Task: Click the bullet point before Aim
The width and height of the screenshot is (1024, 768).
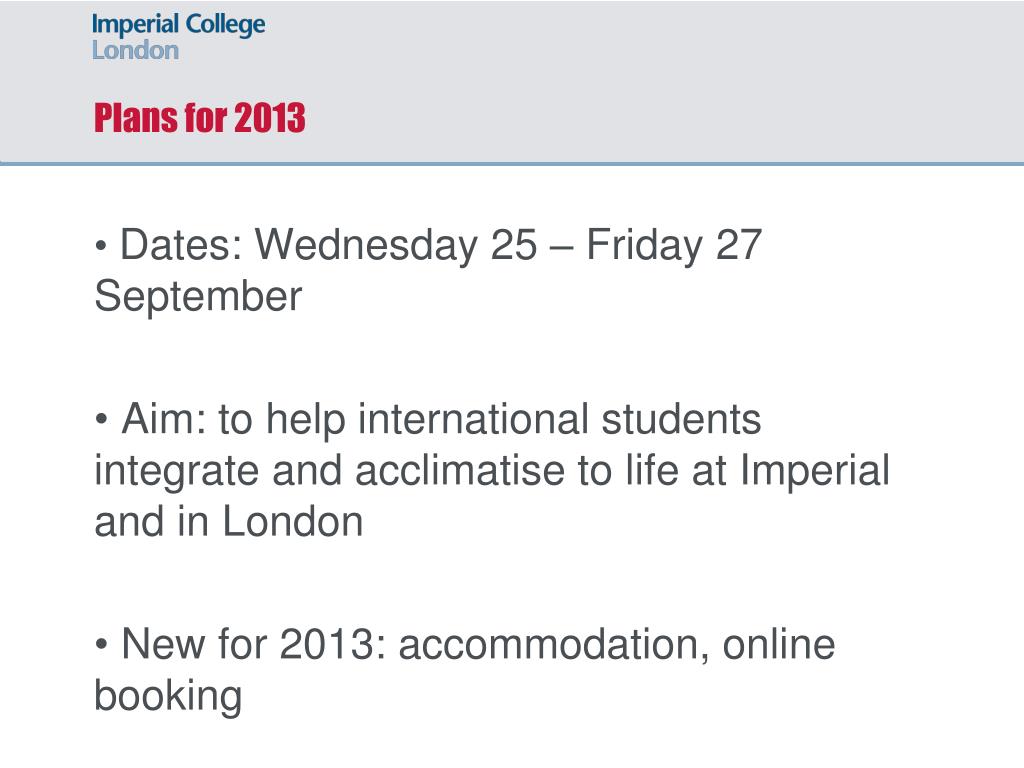Action: [101, 420]
